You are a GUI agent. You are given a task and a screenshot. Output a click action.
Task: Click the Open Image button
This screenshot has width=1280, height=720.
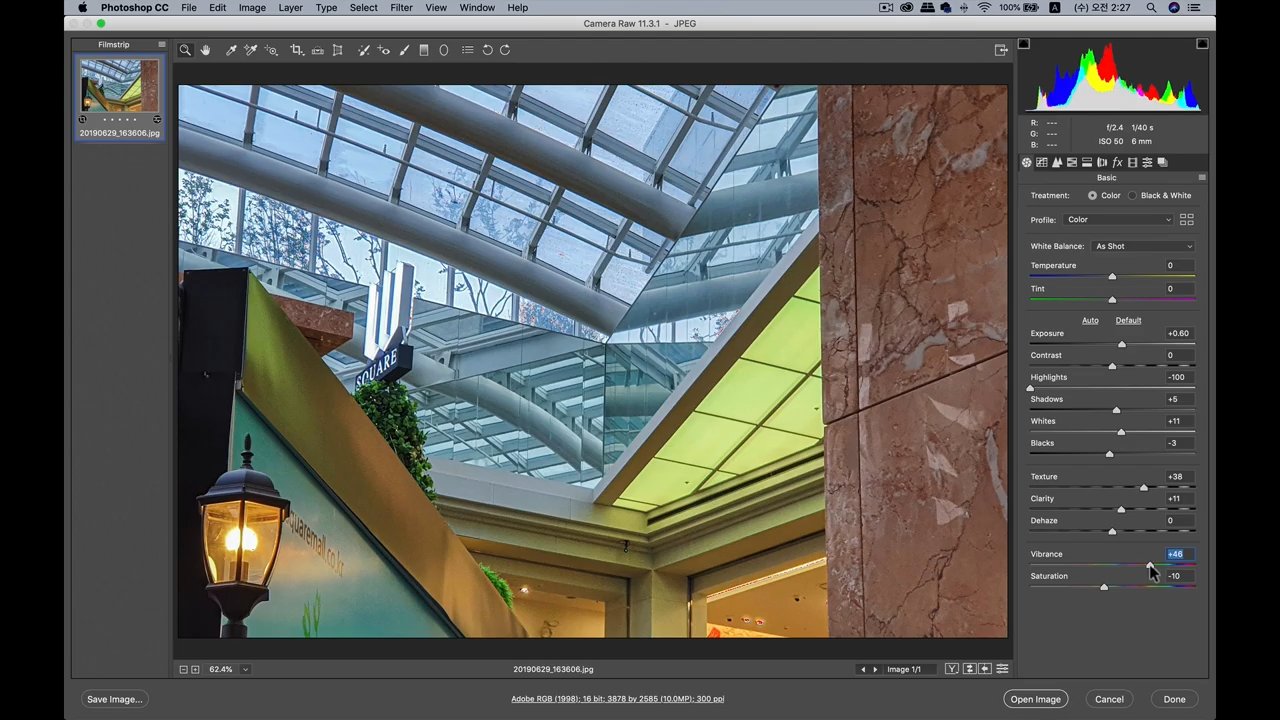(1035, 699)
